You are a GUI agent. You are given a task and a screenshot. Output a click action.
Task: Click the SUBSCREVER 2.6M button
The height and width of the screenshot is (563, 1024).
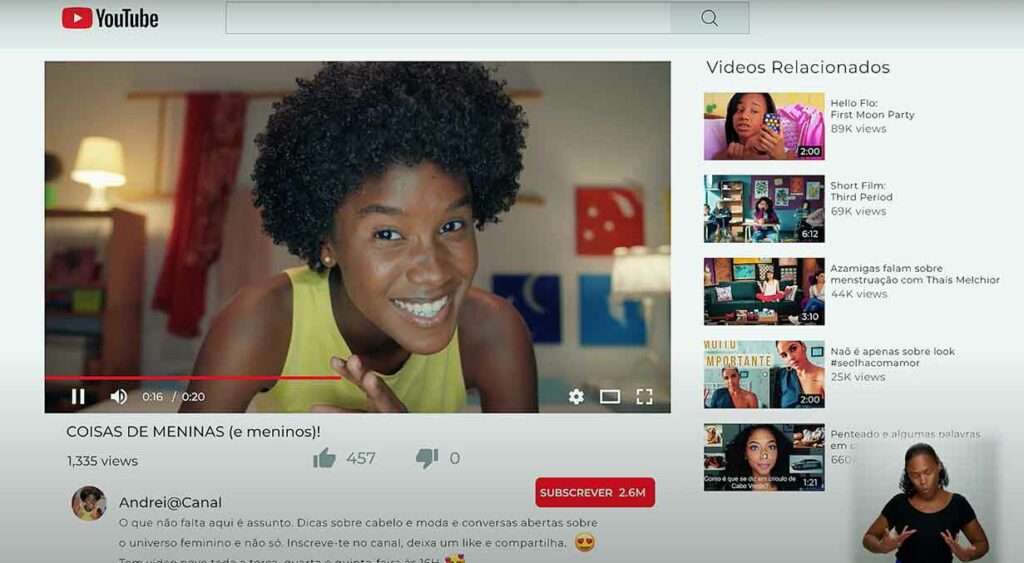(595, 492)
